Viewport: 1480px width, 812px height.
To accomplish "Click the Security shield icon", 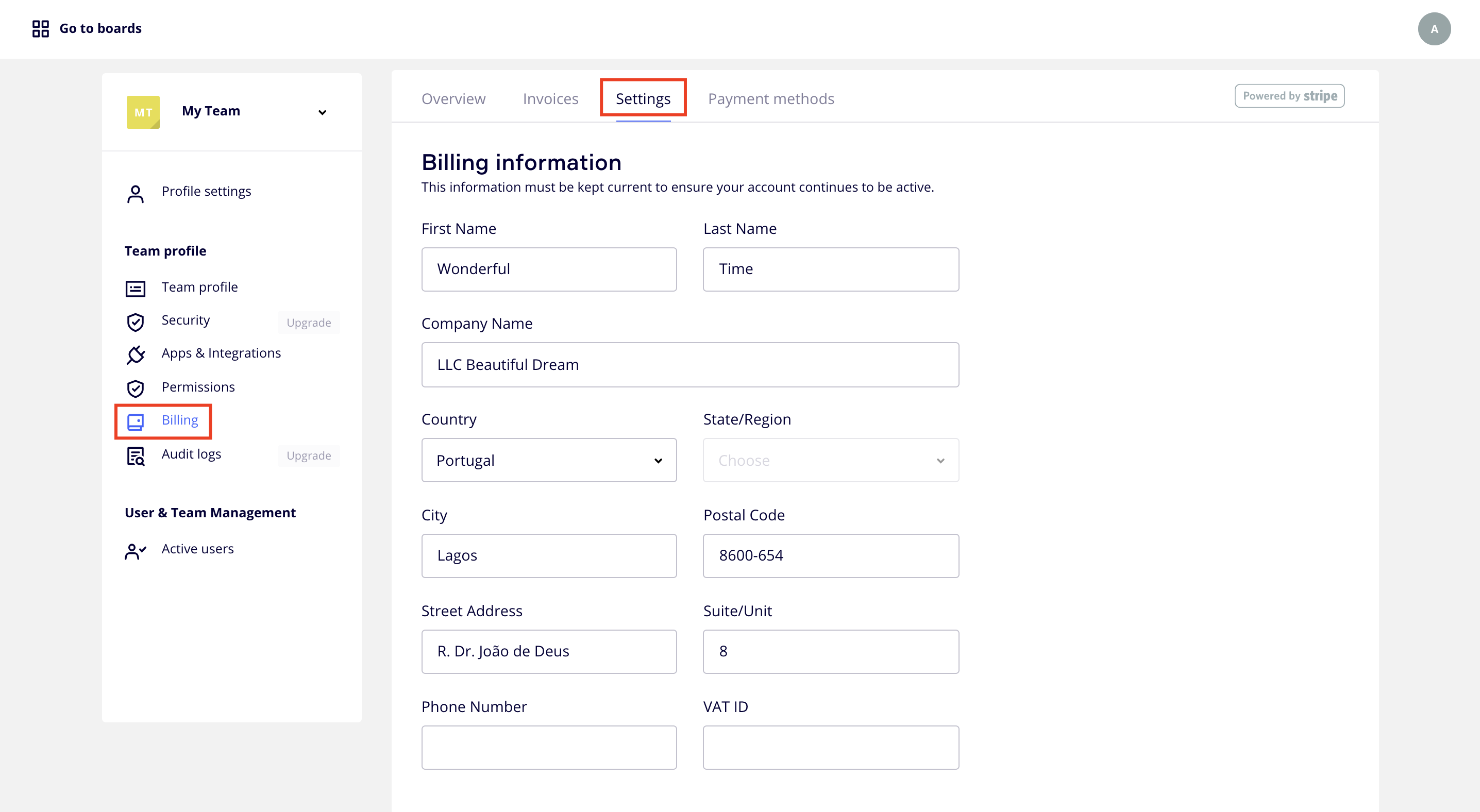I will tap(136, 322).
